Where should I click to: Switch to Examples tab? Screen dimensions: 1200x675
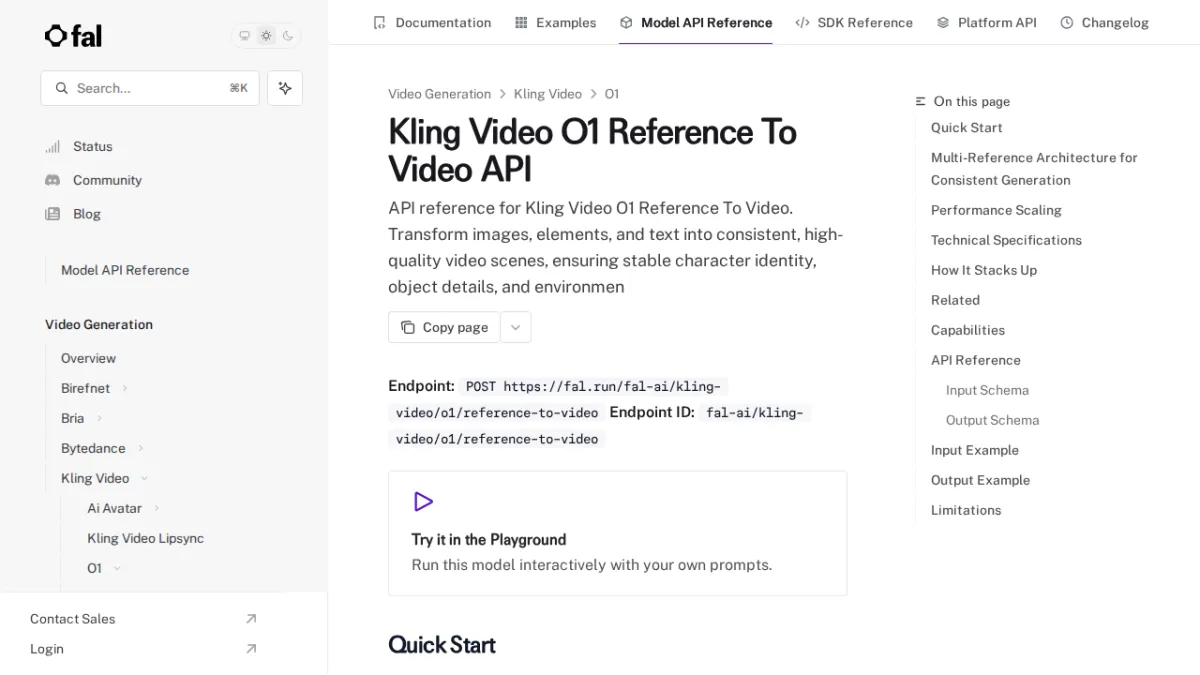coord(555,22)
